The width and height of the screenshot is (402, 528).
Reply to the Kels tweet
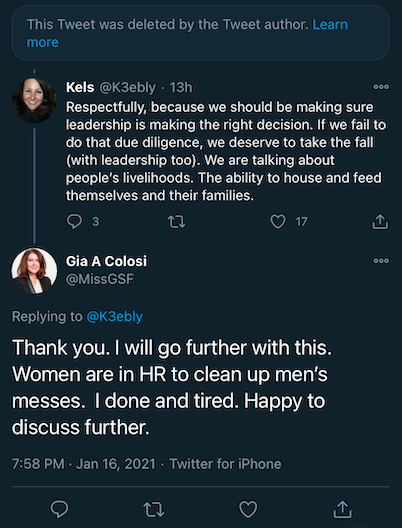click(74, 222)
